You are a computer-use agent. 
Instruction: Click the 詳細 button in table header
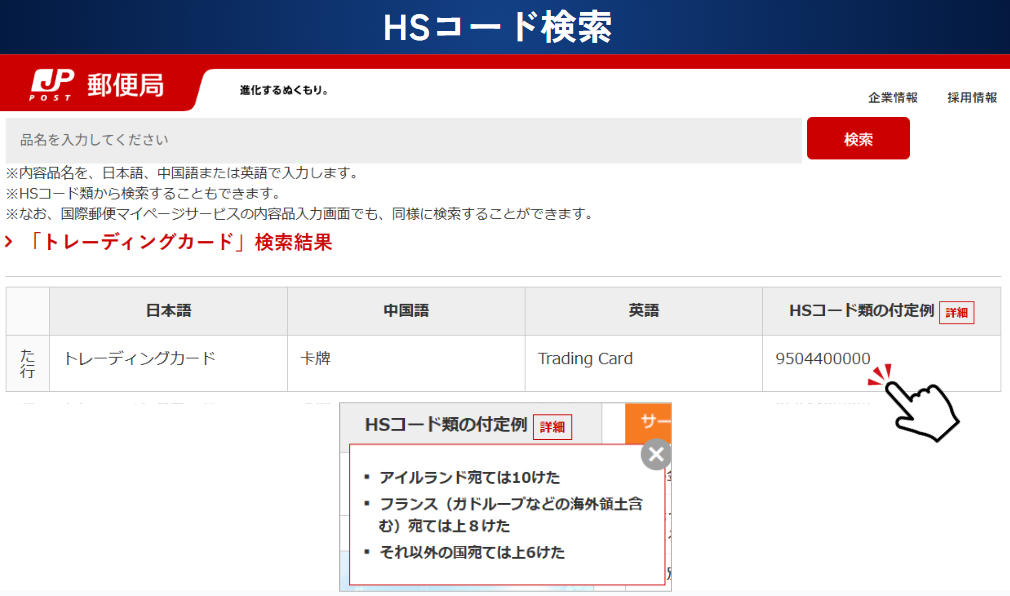tap(956, 312)
